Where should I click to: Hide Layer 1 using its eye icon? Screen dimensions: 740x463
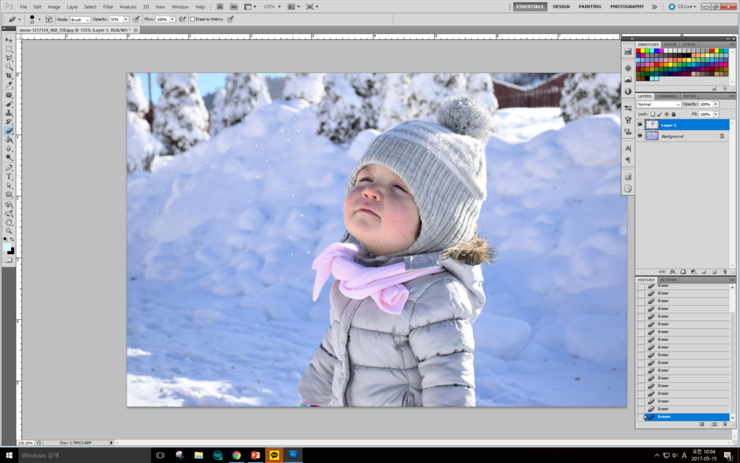[x=640, y=125]
